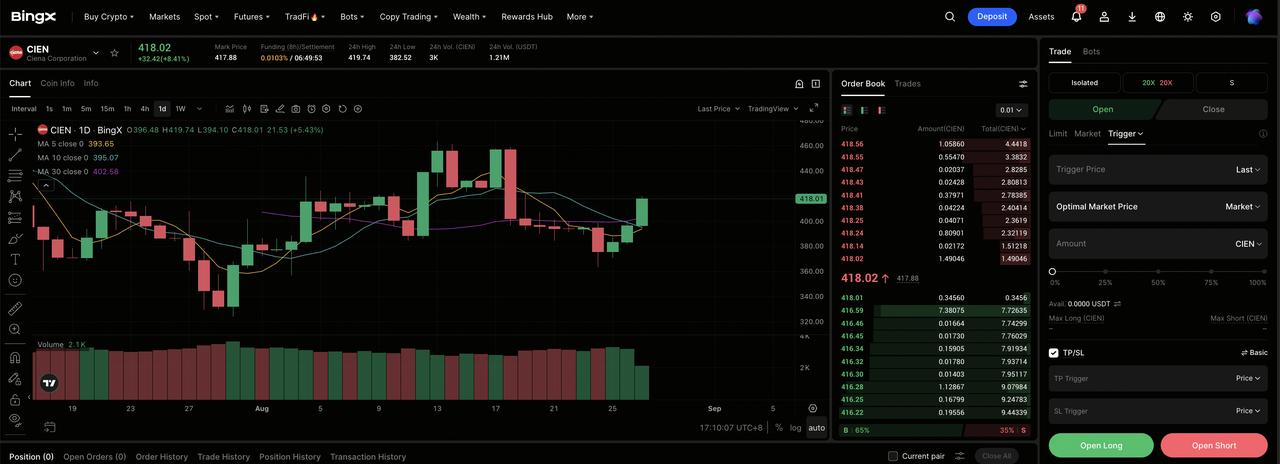Toggle auto scale on chart
This screenshot has height=464, width=1280.
[816, 428]
